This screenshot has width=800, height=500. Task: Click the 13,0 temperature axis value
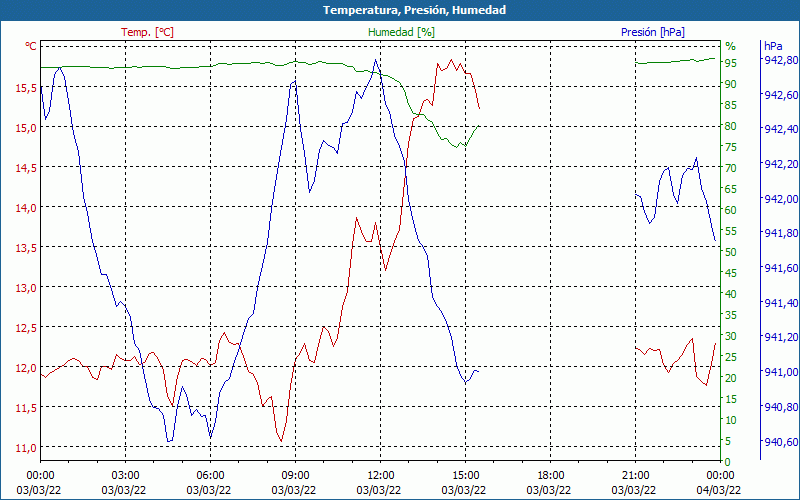point(26,288)
